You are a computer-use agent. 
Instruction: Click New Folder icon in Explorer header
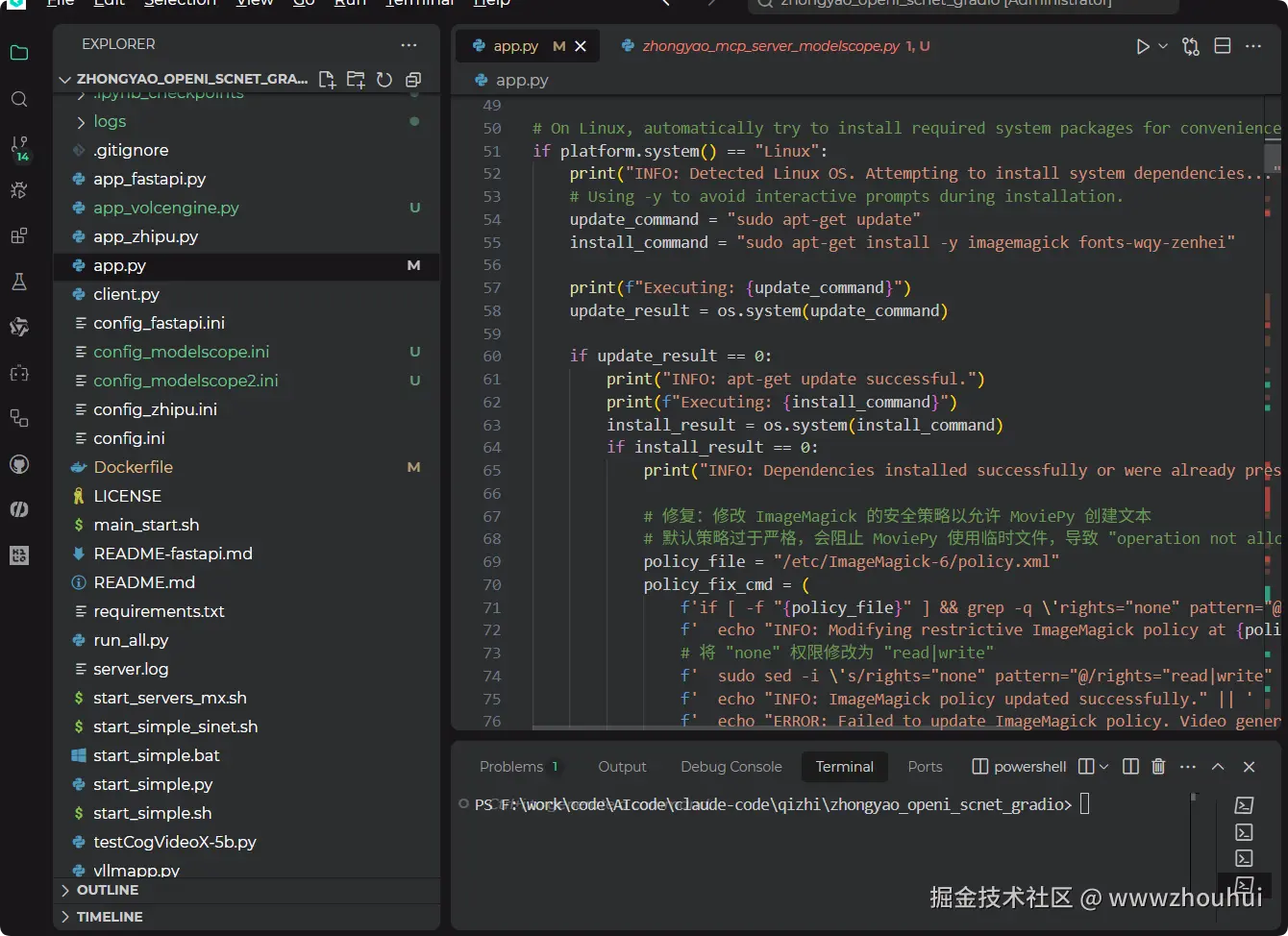pos(356,80)
